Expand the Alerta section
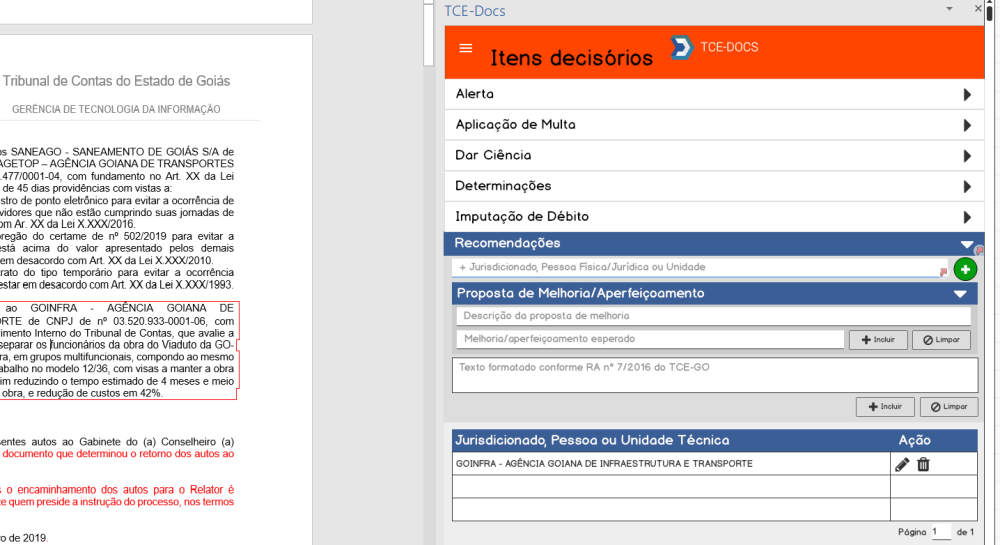This screenshot has height=545, width=1000. tap(966, 94)
